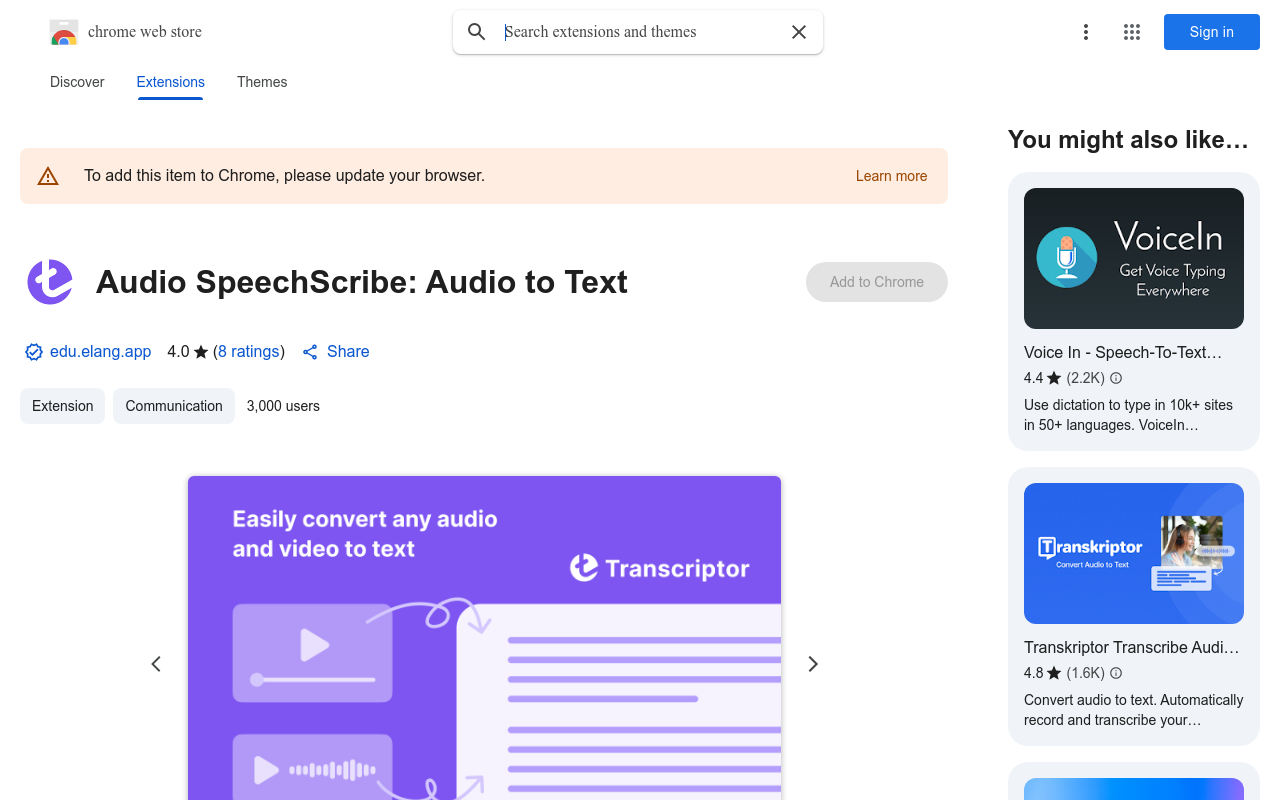Switch to the Discover tab
Viewport: 1280px width, 800px height.
[x=77, y=82]
